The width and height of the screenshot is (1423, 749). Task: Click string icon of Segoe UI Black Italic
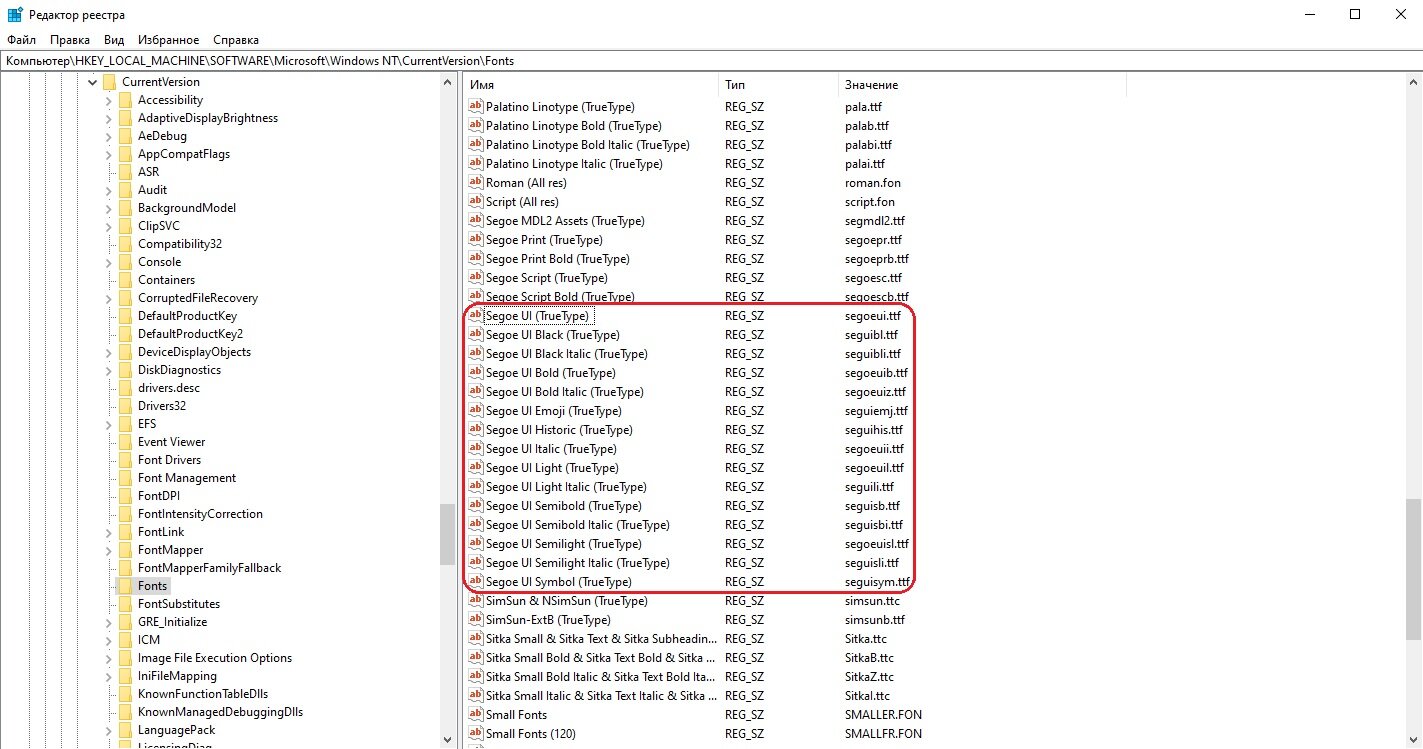coord(476,354)
